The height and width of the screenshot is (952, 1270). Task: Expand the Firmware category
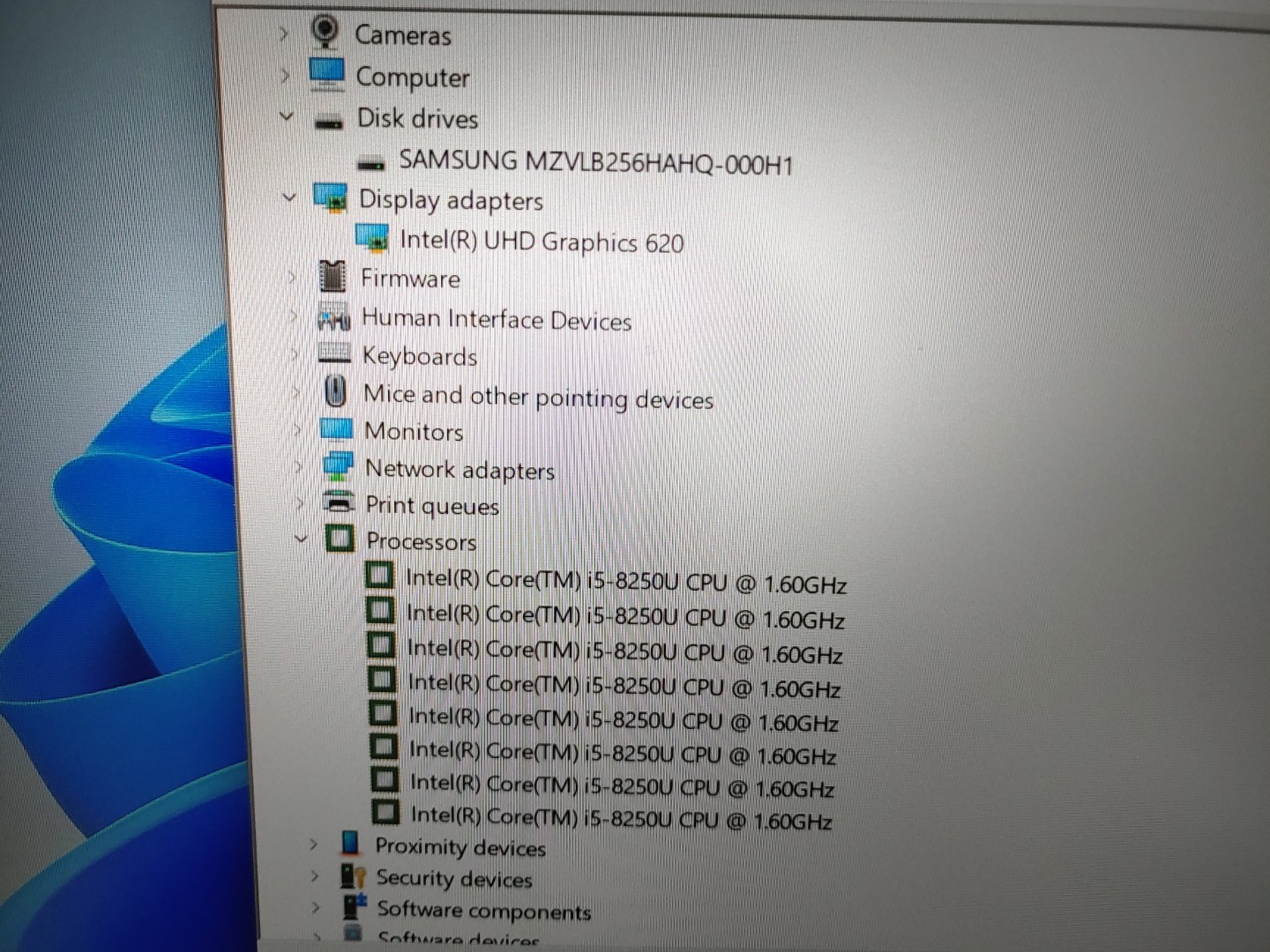[292, 278]
